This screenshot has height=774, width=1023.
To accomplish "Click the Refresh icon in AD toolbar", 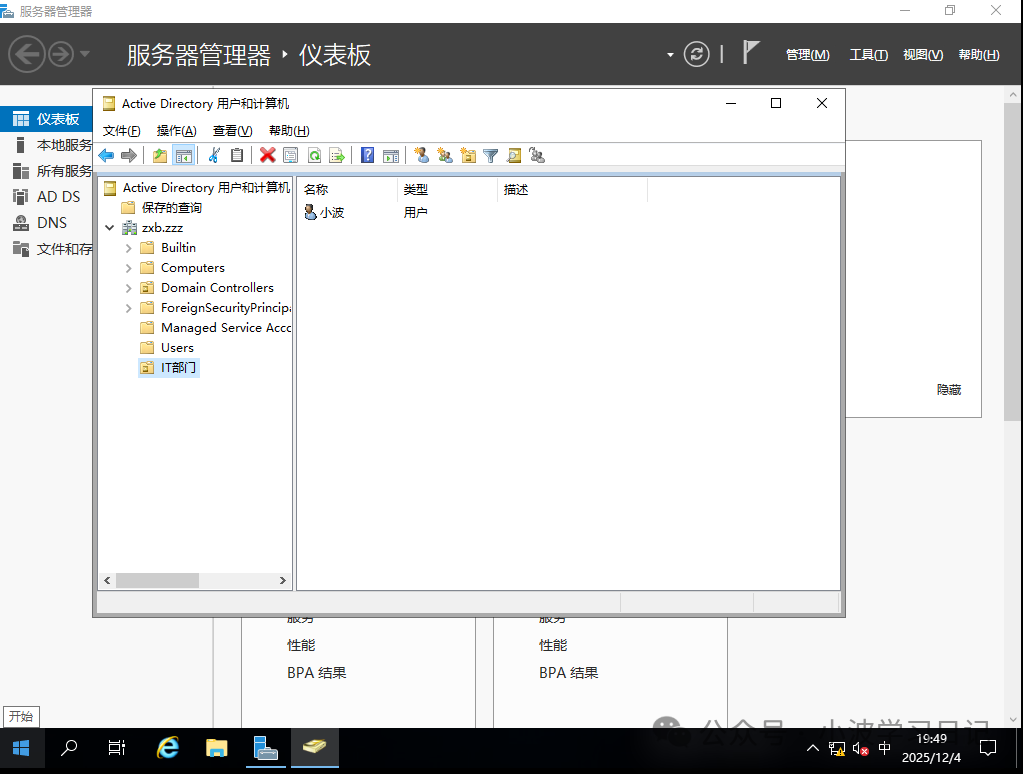I will coord(314,155).
